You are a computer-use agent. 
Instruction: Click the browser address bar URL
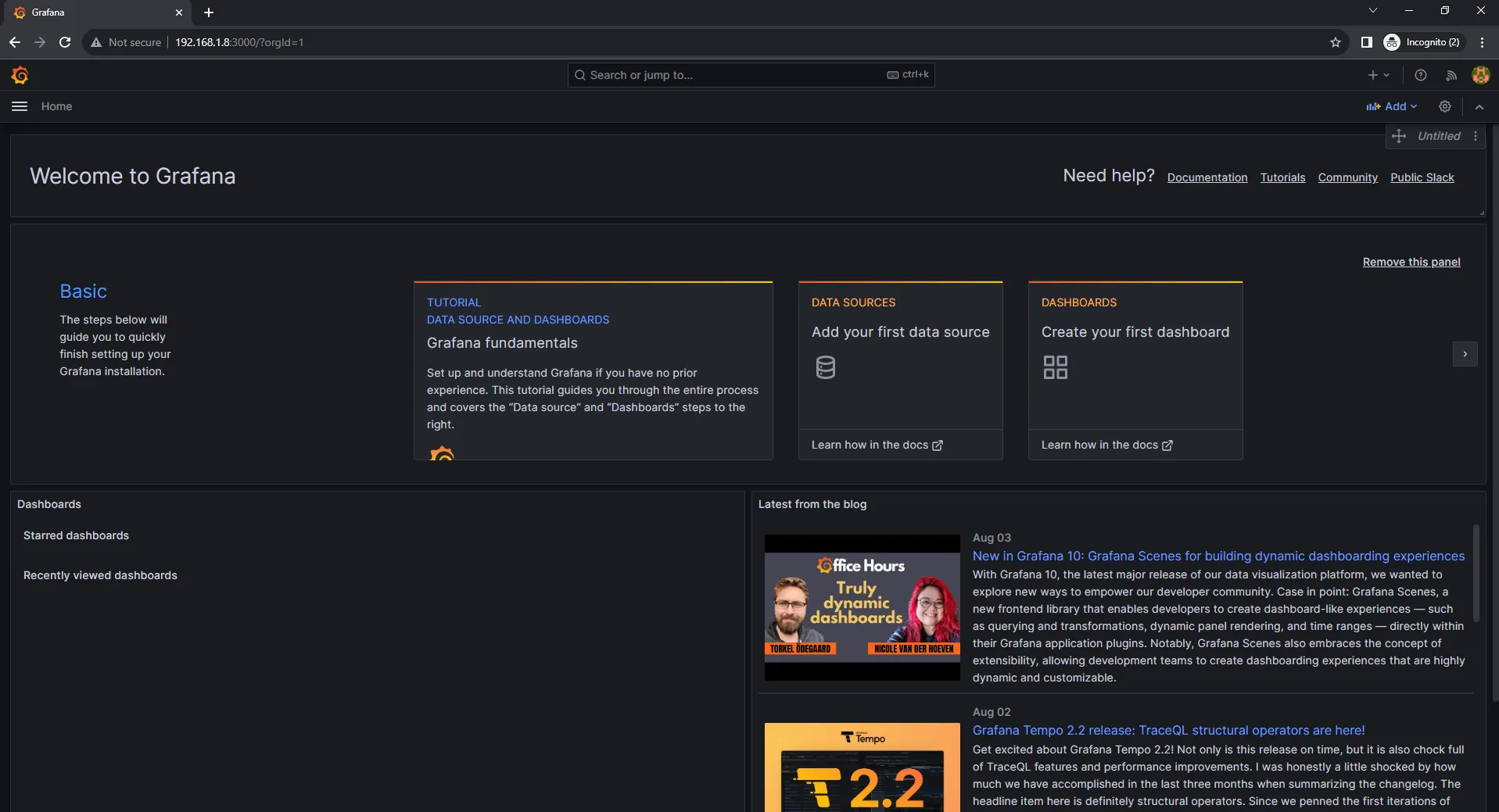(239, 42)
